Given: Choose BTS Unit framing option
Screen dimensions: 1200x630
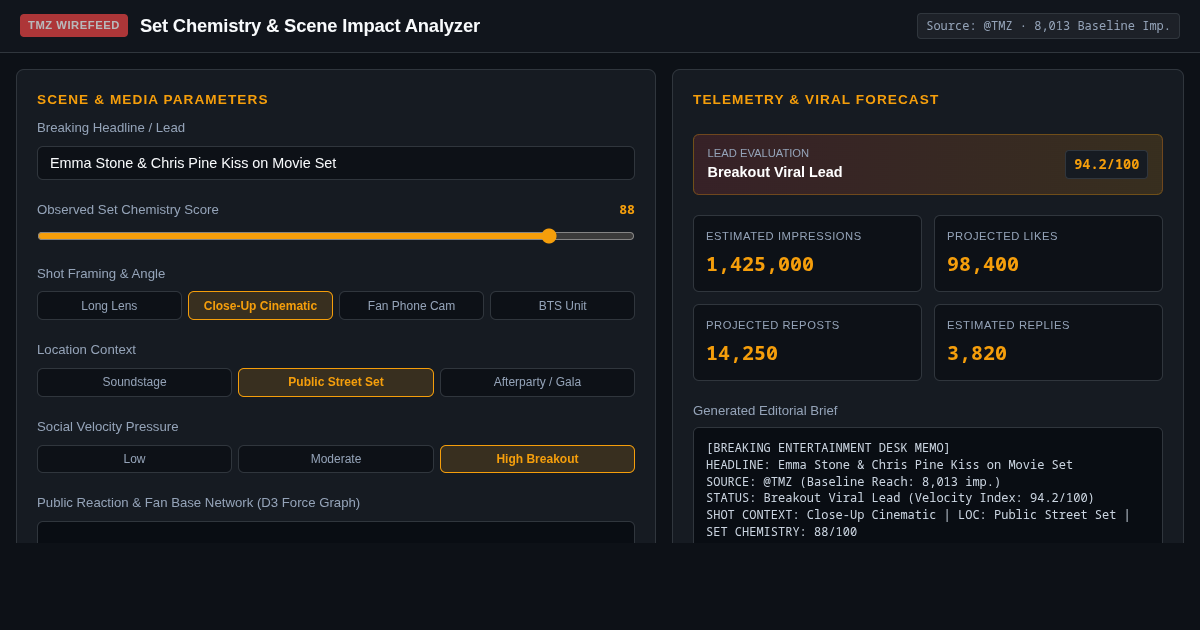Looking at the screenshot, I should [562, 306].
